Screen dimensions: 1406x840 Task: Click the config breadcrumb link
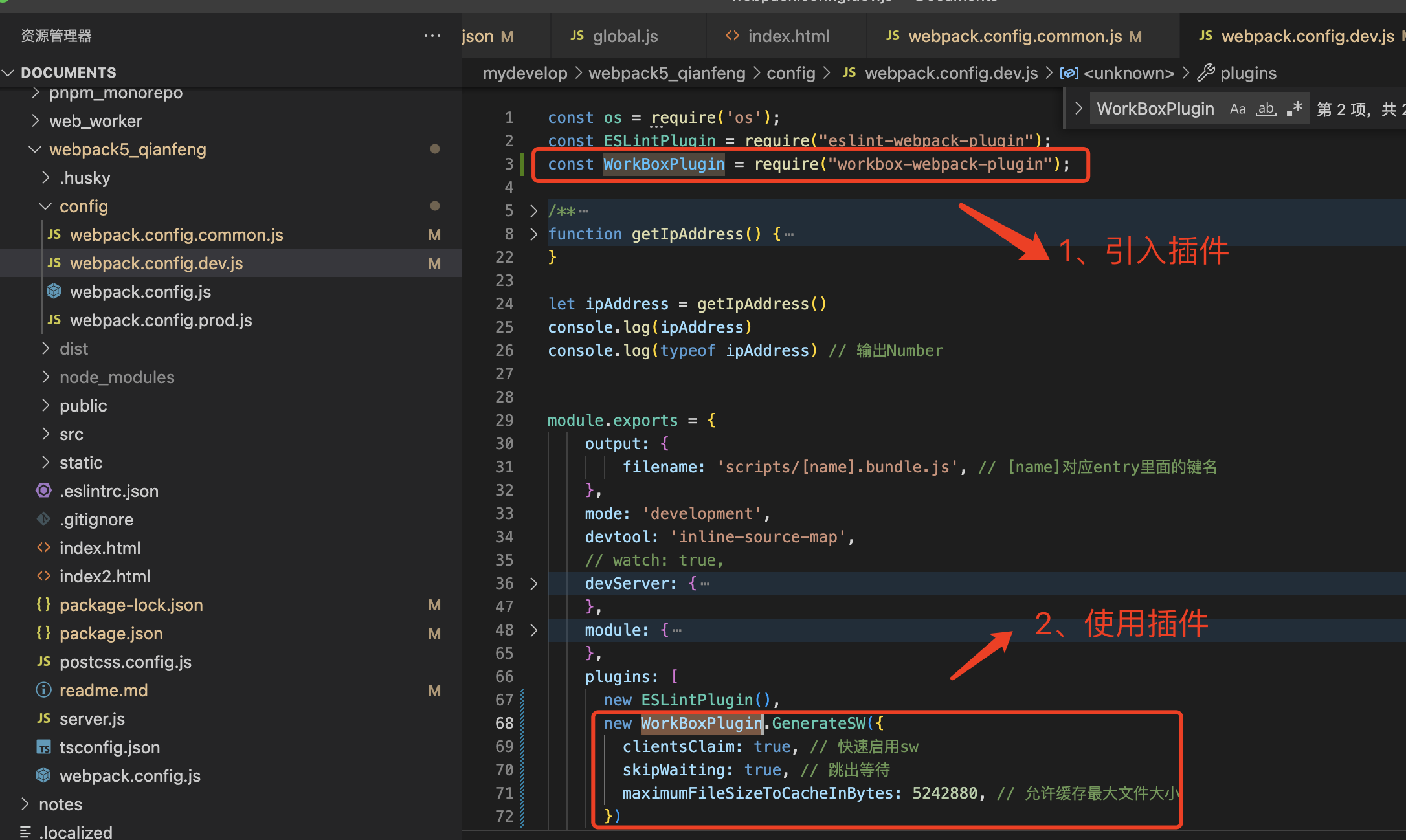[790, 73]
